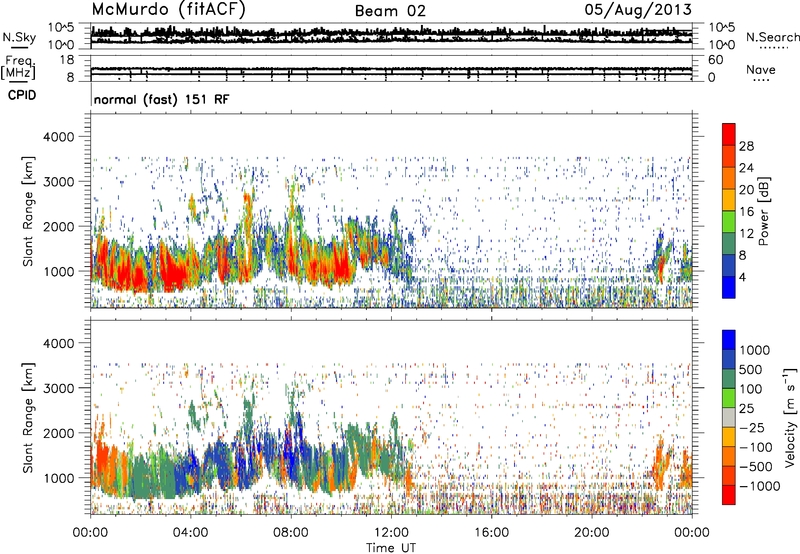Click the light green band of power colorbar
This screenshot has height=554, width=800.
[x=729, y=222]
